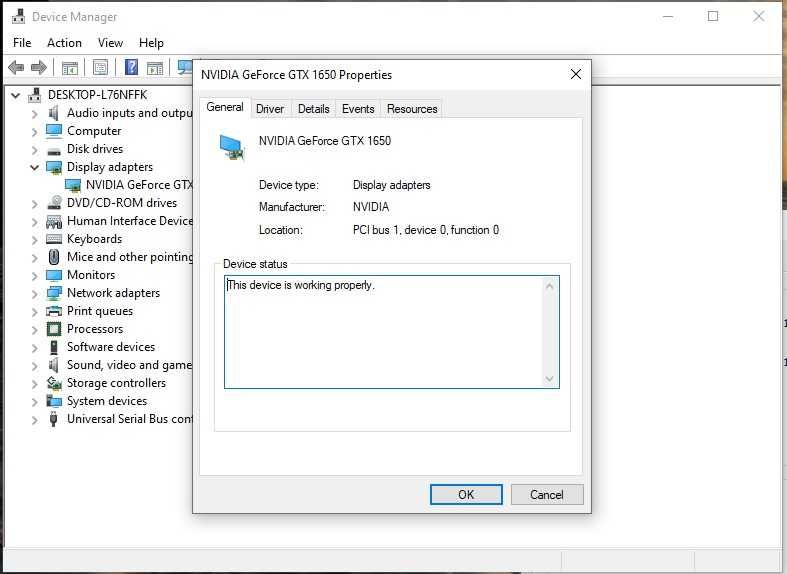Open the Help menu
Screen dimensions: 787x574
pyautogui.click(x=151, y=43)
